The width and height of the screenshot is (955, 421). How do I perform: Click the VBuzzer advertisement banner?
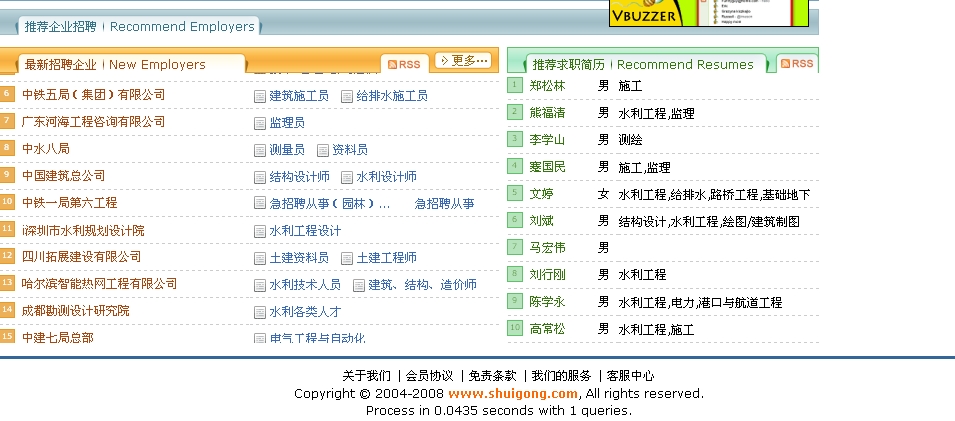709,13
